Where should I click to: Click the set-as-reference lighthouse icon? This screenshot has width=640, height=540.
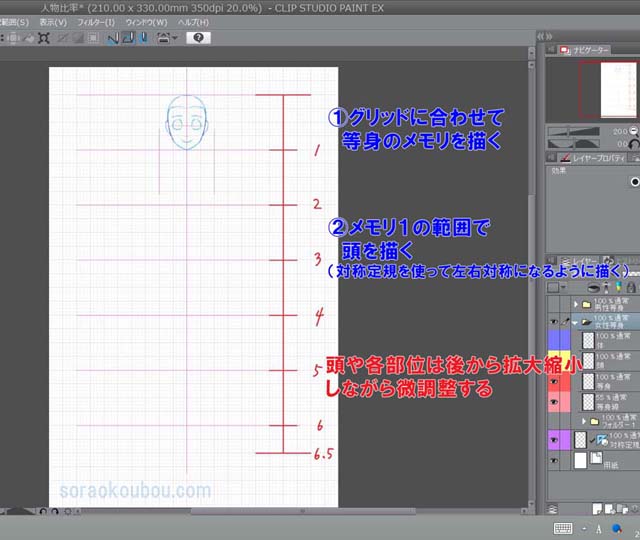coord(606,287)
